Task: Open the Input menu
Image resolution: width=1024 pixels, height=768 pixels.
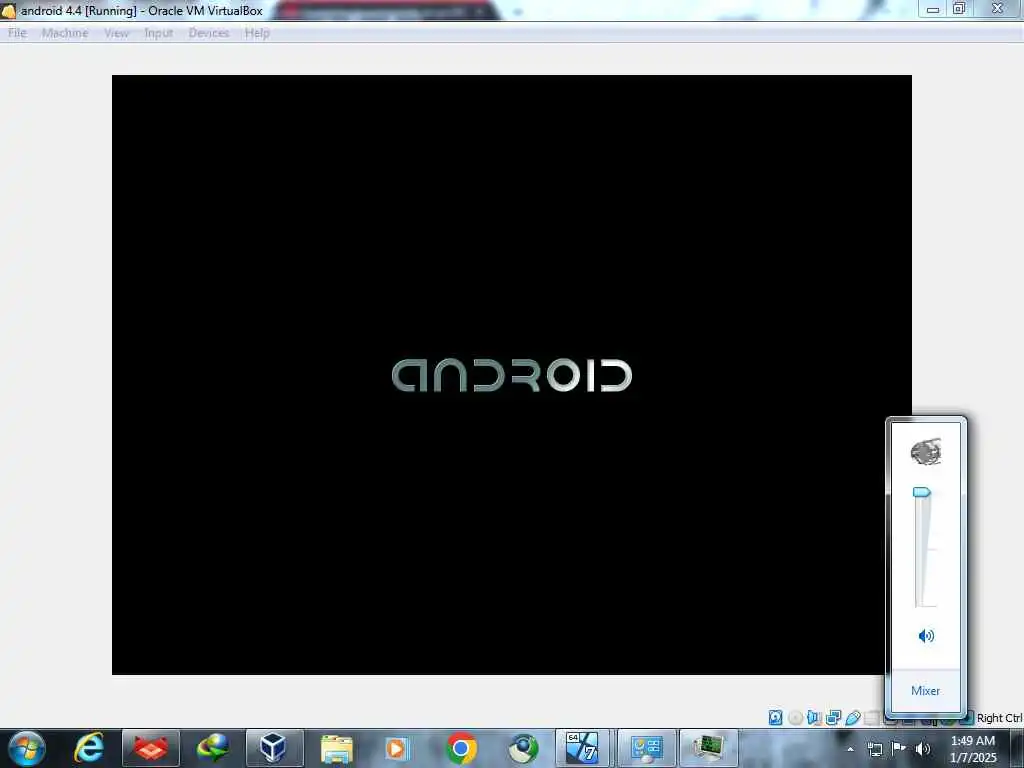Action: point(159,33)
